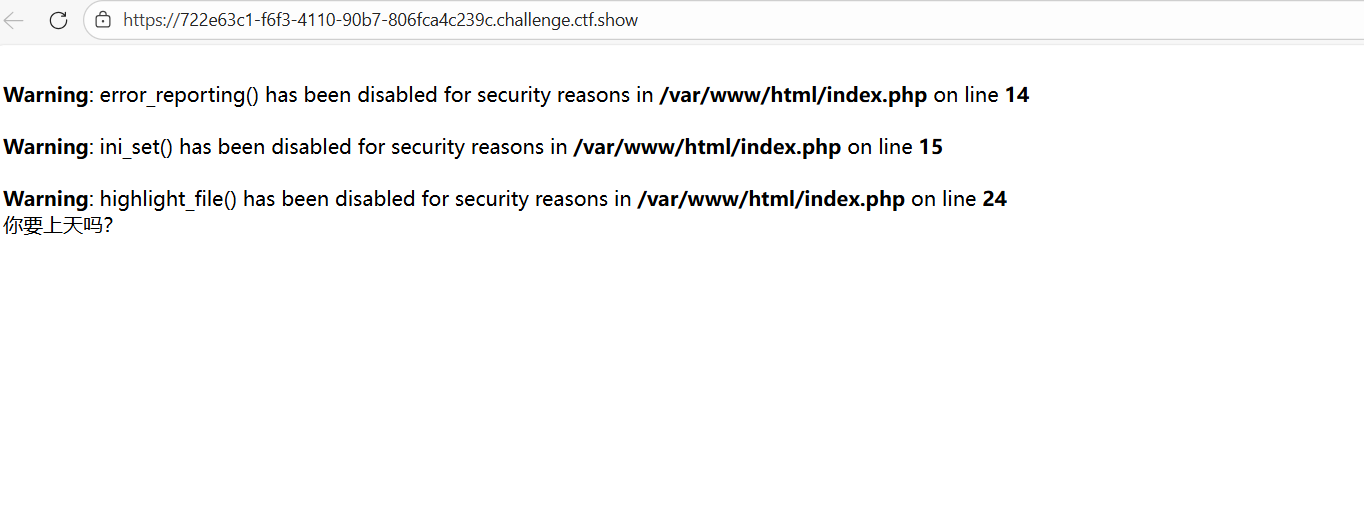Reload the page with the refresh icon

[58, 20]
